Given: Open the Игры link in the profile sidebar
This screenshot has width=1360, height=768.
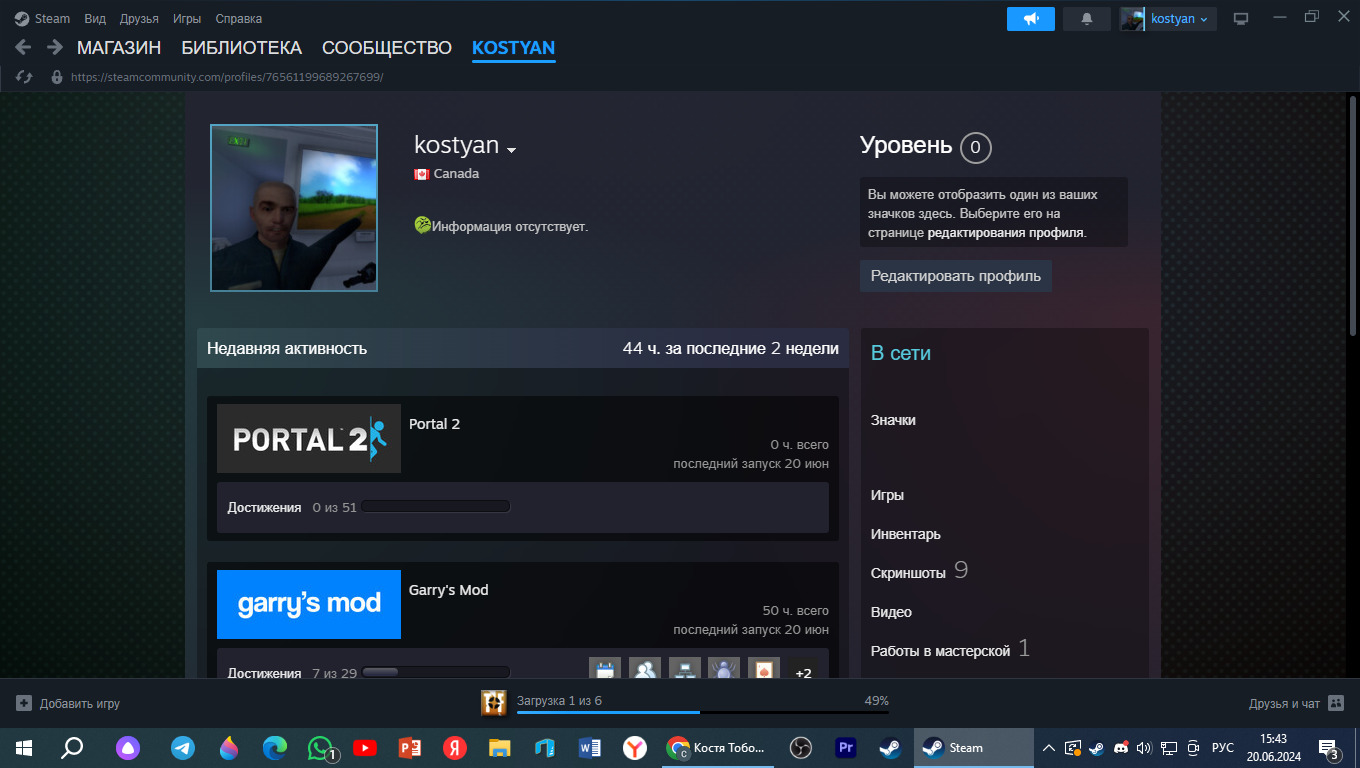Looking at the screenshot, I should (887, 495).
